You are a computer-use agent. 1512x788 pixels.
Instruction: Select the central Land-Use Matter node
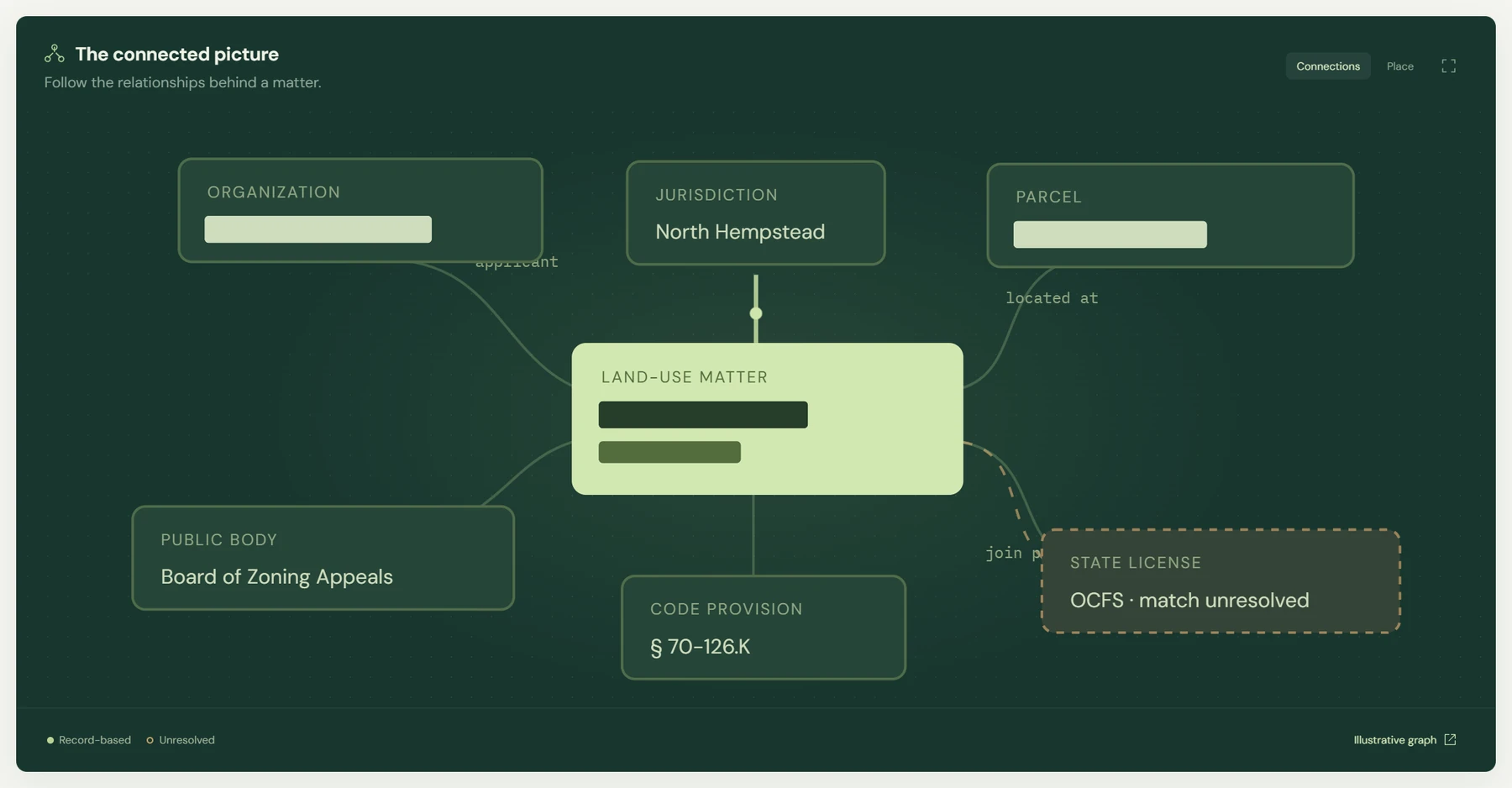767,418
